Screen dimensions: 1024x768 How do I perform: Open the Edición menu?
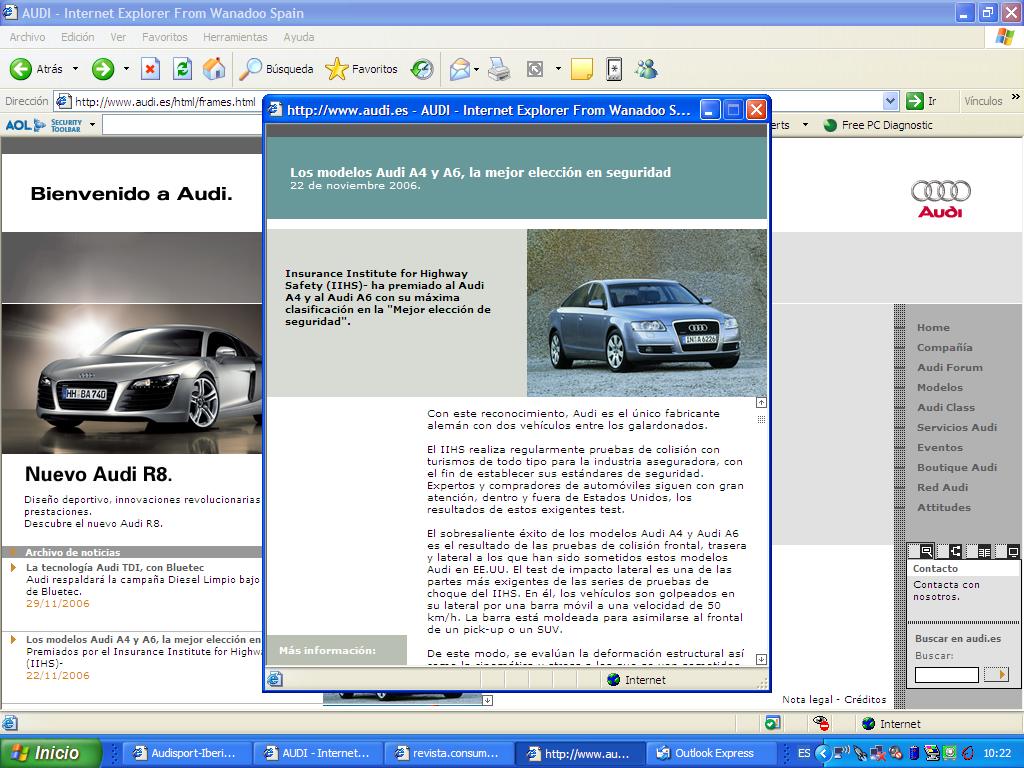click(x=78, y=37)
